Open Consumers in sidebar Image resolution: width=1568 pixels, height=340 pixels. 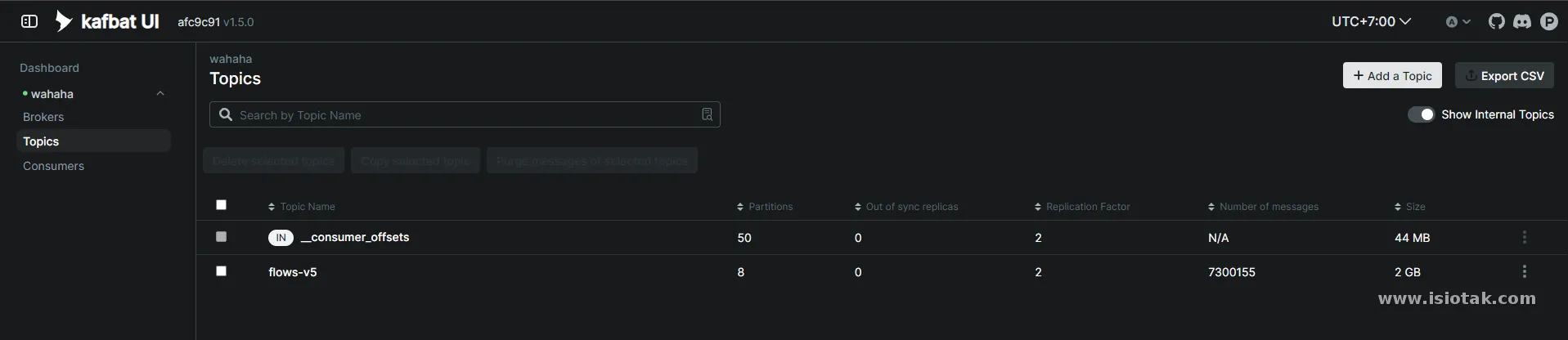click(53, 166)
